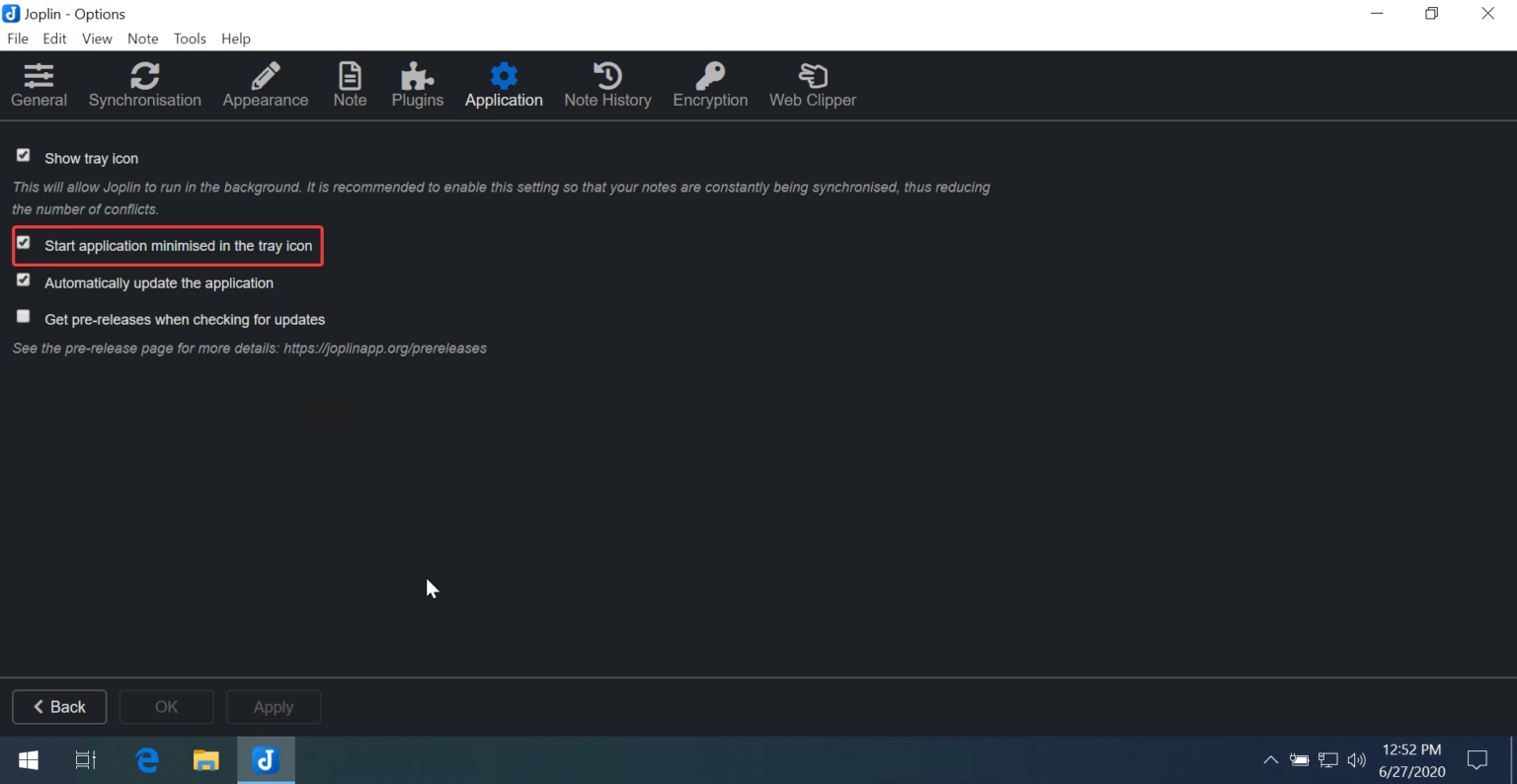Open the Appearance settings section

pyautogui.click(x=265, y=85)
